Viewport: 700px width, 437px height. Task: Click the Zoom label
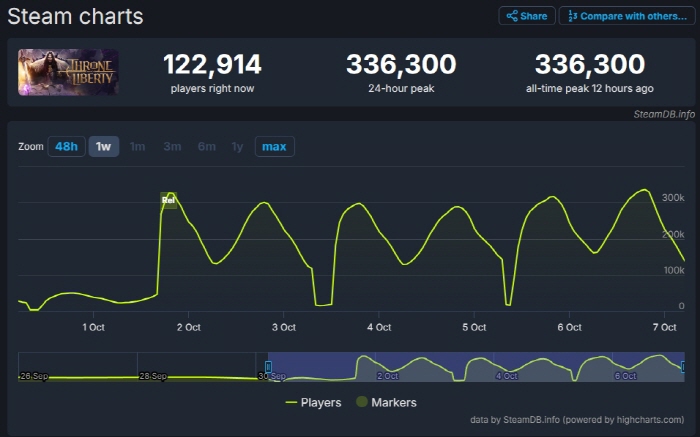click(x=31, y=146)
